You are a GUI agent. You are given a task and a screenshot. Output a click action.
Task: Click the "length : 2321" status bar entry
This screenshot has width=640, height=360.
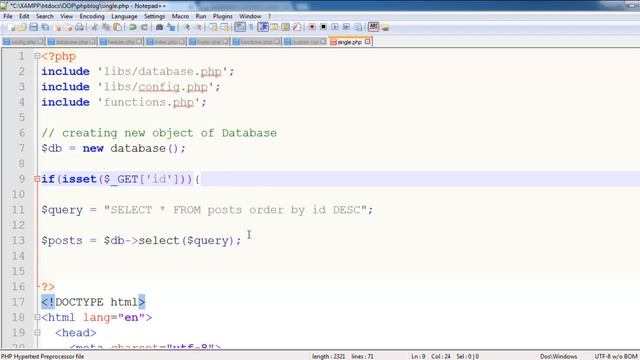[x=328, y=356]
